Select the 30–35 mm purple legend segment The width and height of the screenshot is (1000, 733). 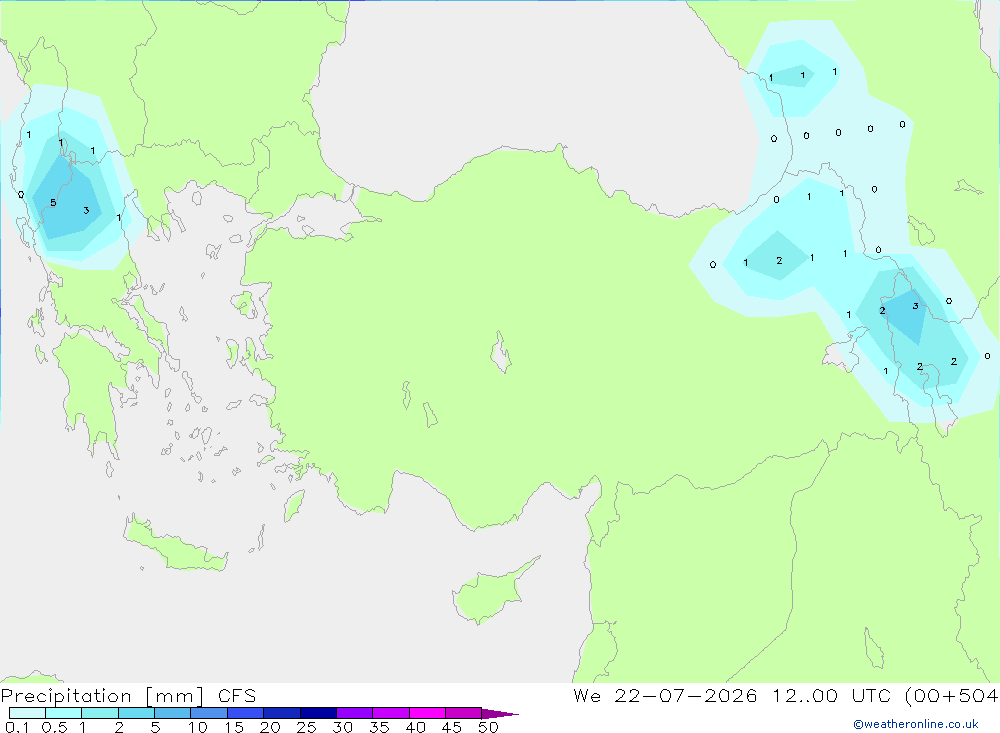pos(355,713)
